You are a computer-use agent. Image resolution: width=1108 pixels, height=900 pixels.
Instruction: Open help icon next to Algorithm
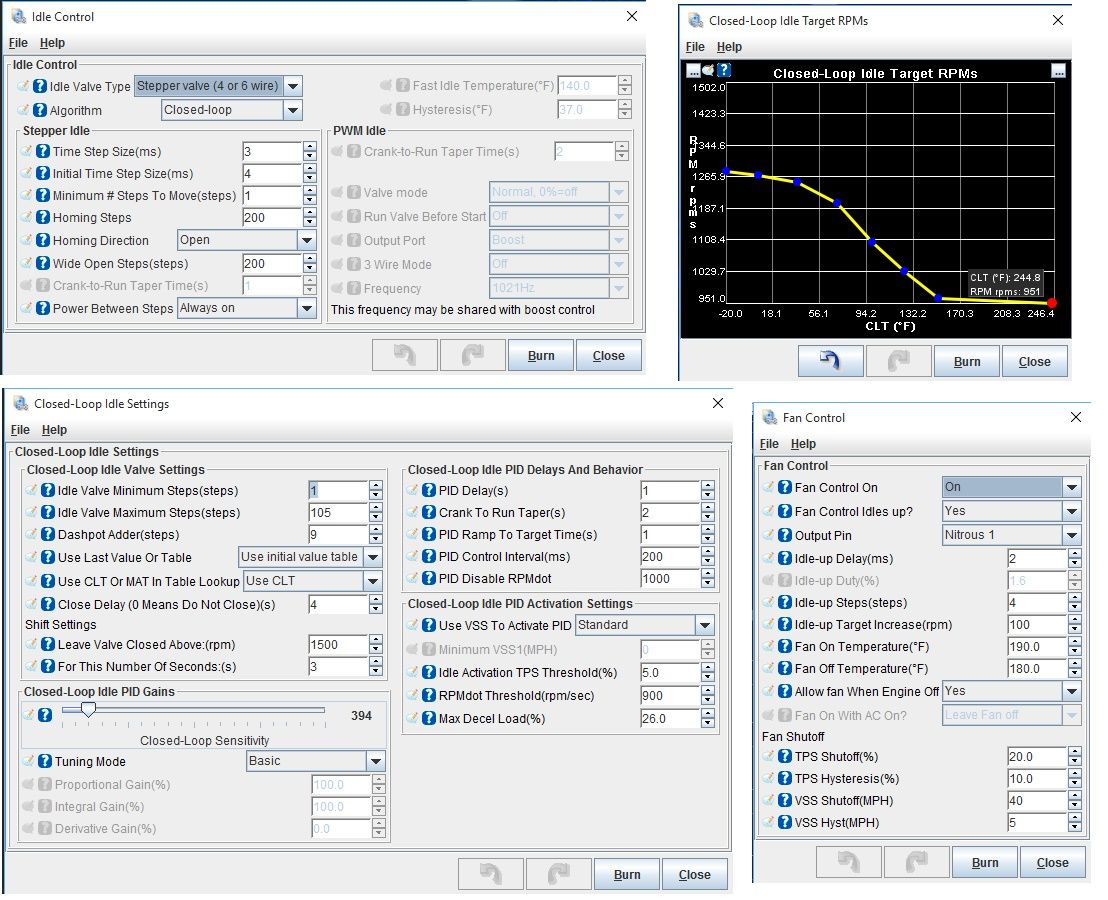(40, 110)
